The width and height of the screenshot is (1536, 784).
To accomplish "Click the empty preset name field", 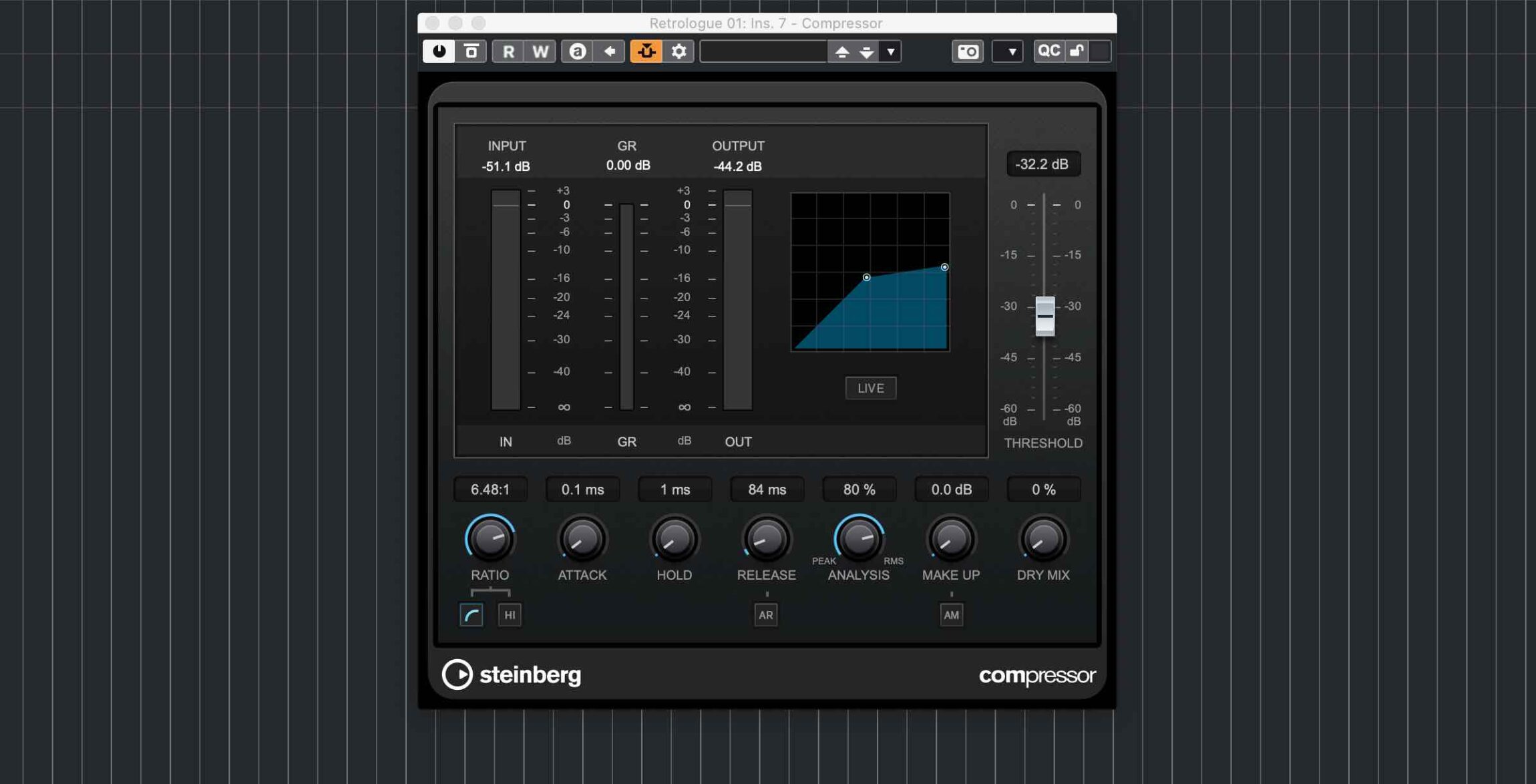I will 763,51.
